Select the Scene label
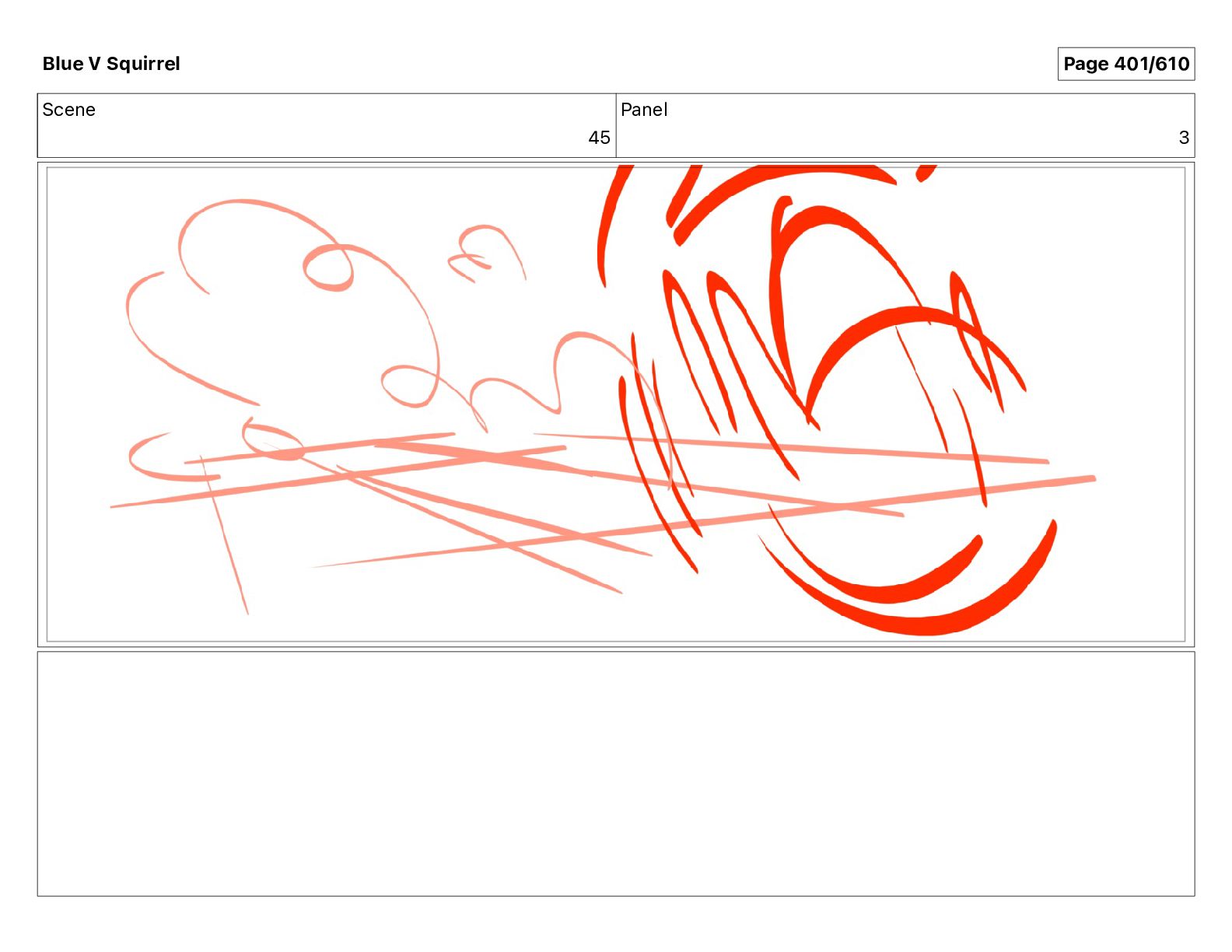The height and width of the screenshot is (952, 1232). click(x=69, y=110)
